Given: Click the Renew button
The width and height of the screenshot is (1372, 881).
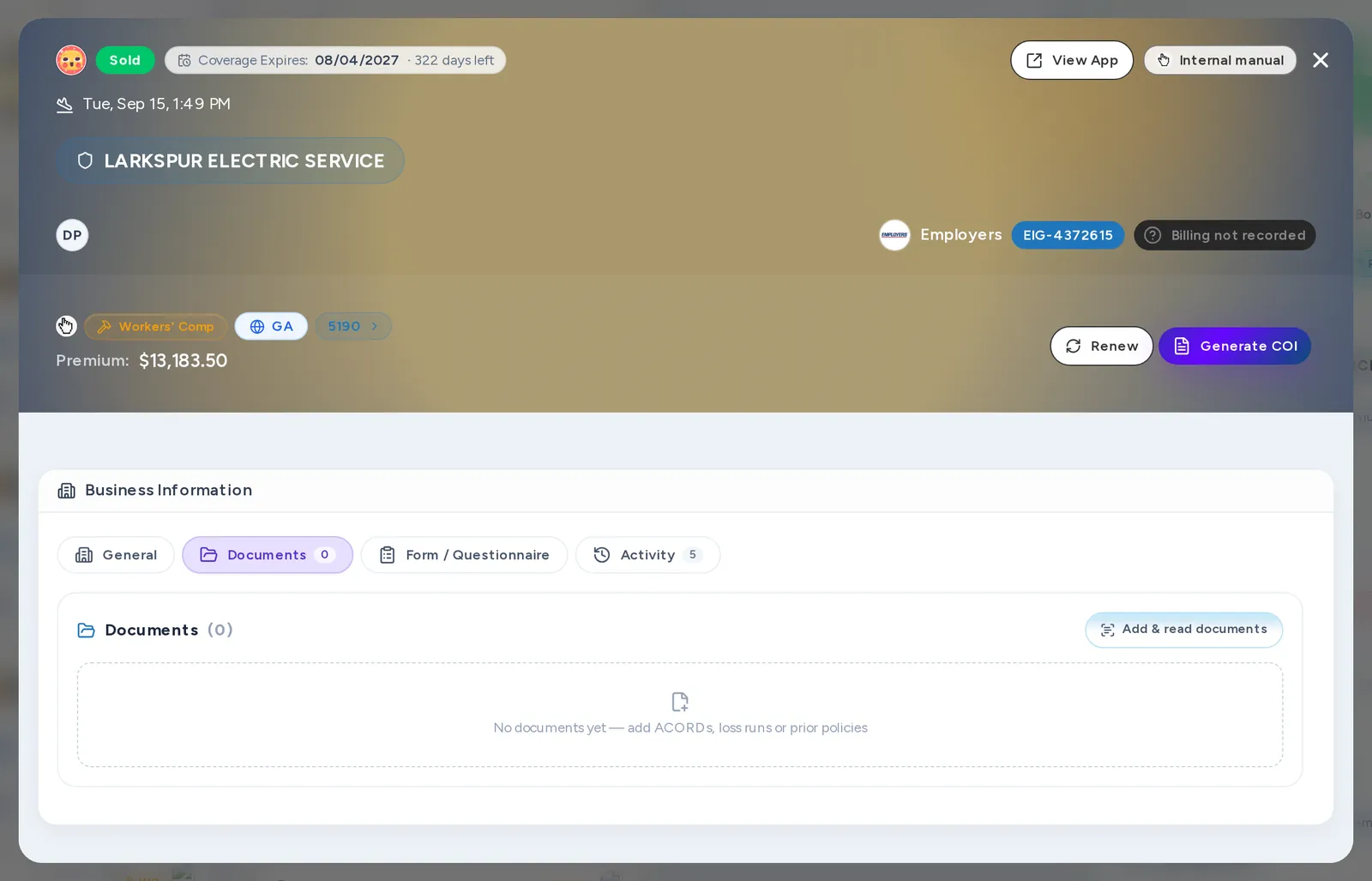Looking at the screenshot, I should pyautogui.click(x=1102, y=346).
